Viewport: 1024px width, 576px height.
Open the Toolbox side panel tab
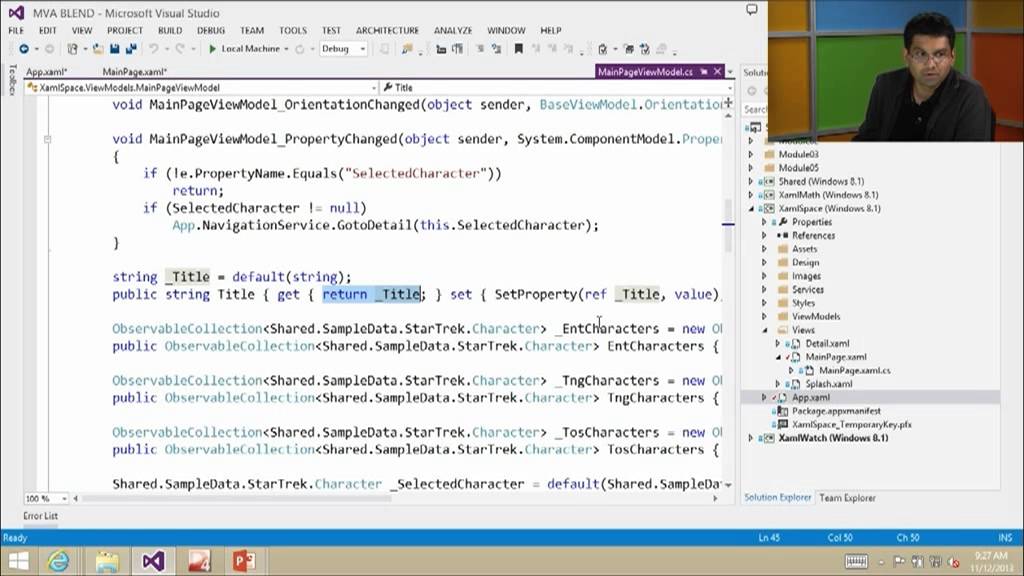[x=11, y=80]
